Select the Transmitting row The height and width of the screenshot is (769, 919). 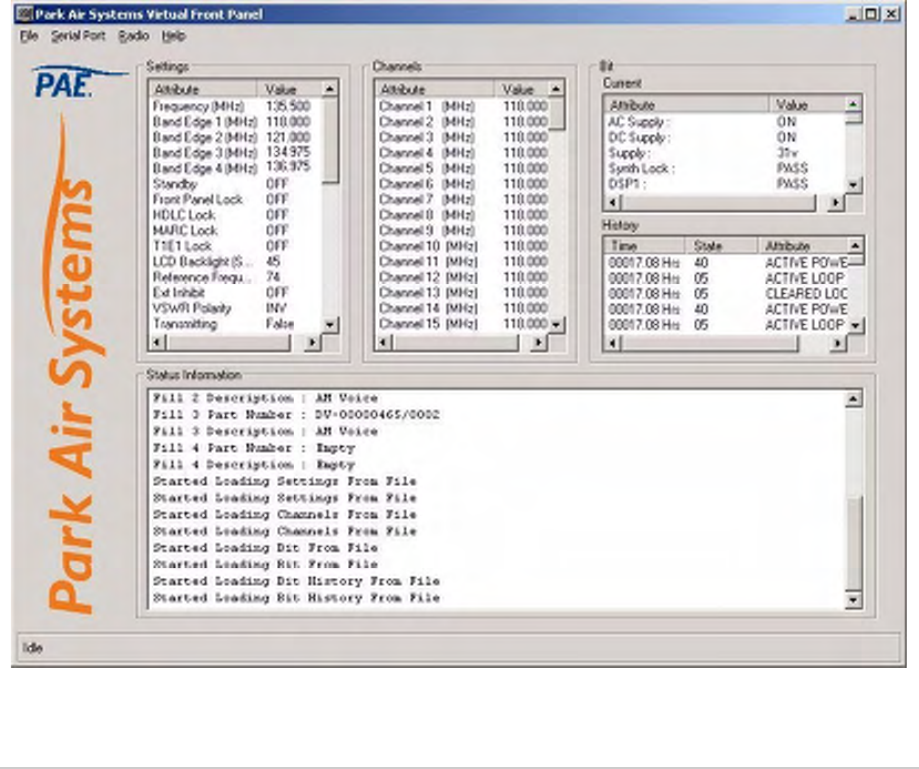coord(236,324)
